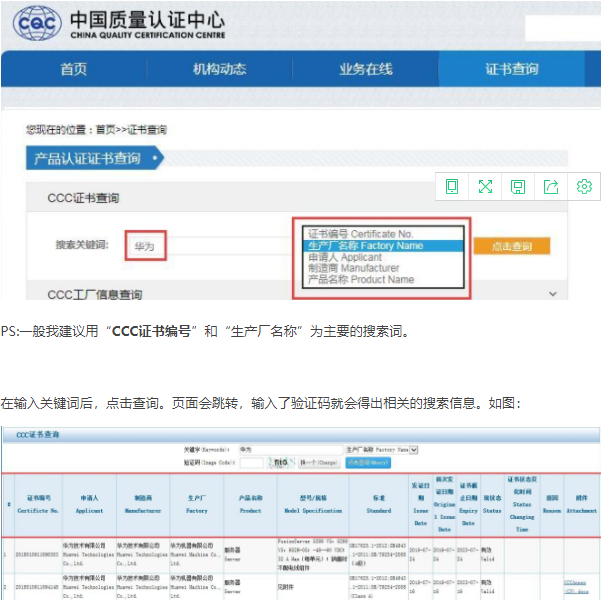Click the captcha verification image
Viewport: 601px width, 608px height.
[x=282, y=462]
